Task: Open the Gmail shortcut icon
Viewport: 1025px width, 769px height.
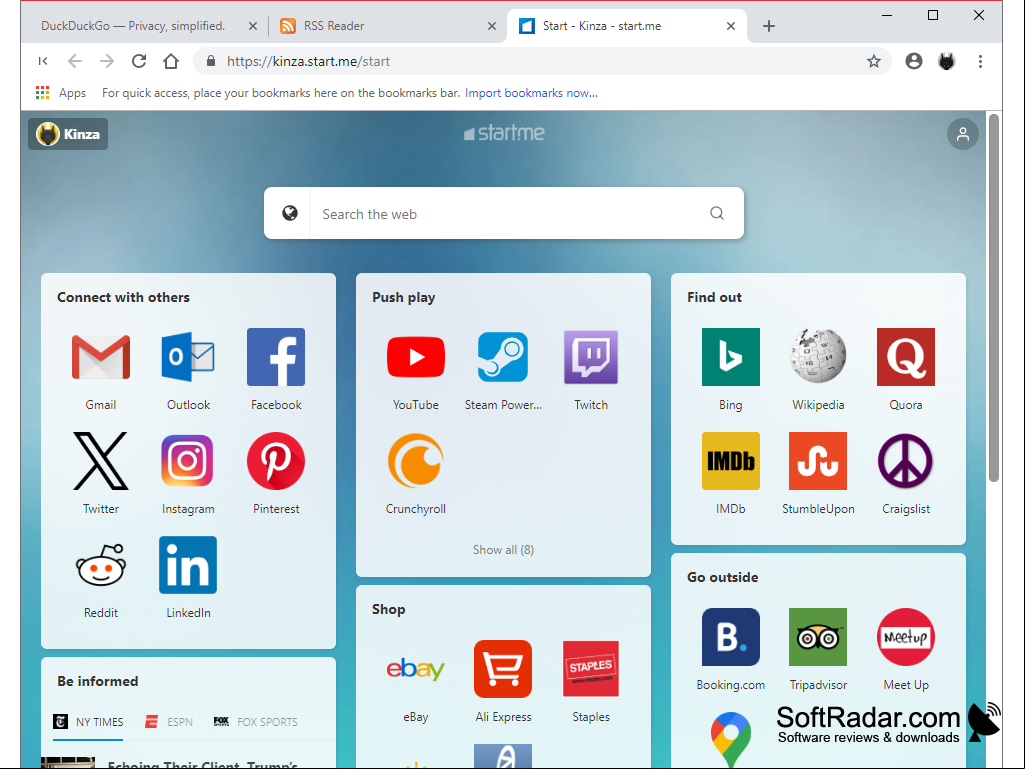Action: coord(101,357)
